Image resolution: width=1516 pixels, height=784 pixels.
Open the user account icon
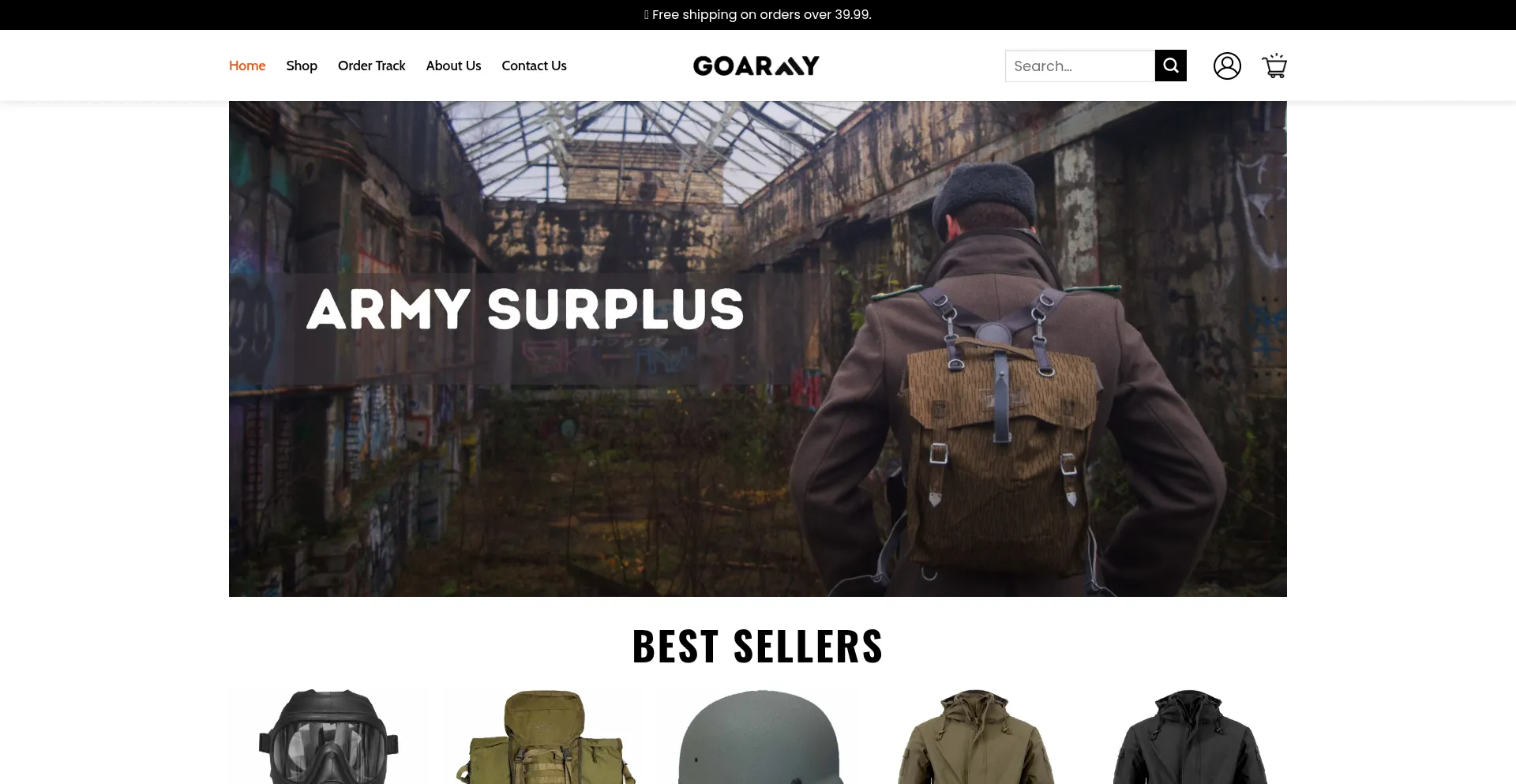click(1227, 66)
